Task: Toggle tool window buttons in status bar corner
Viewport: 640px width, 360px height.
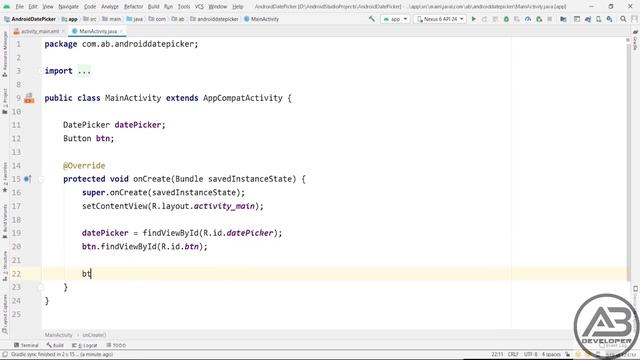Action: [4, 354]
